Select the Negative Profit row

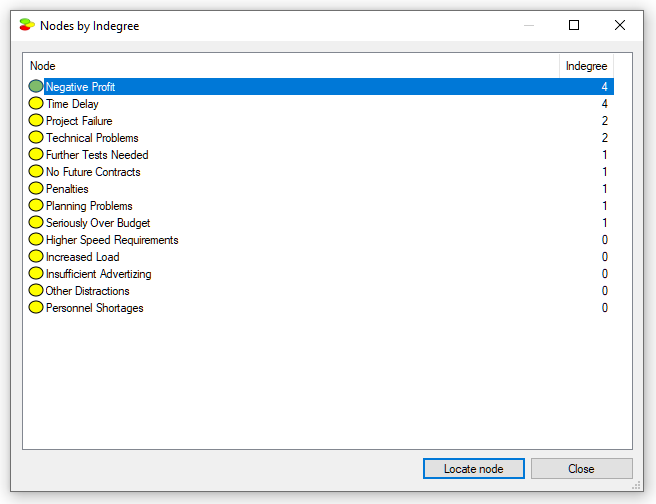[x=321, y=87]
